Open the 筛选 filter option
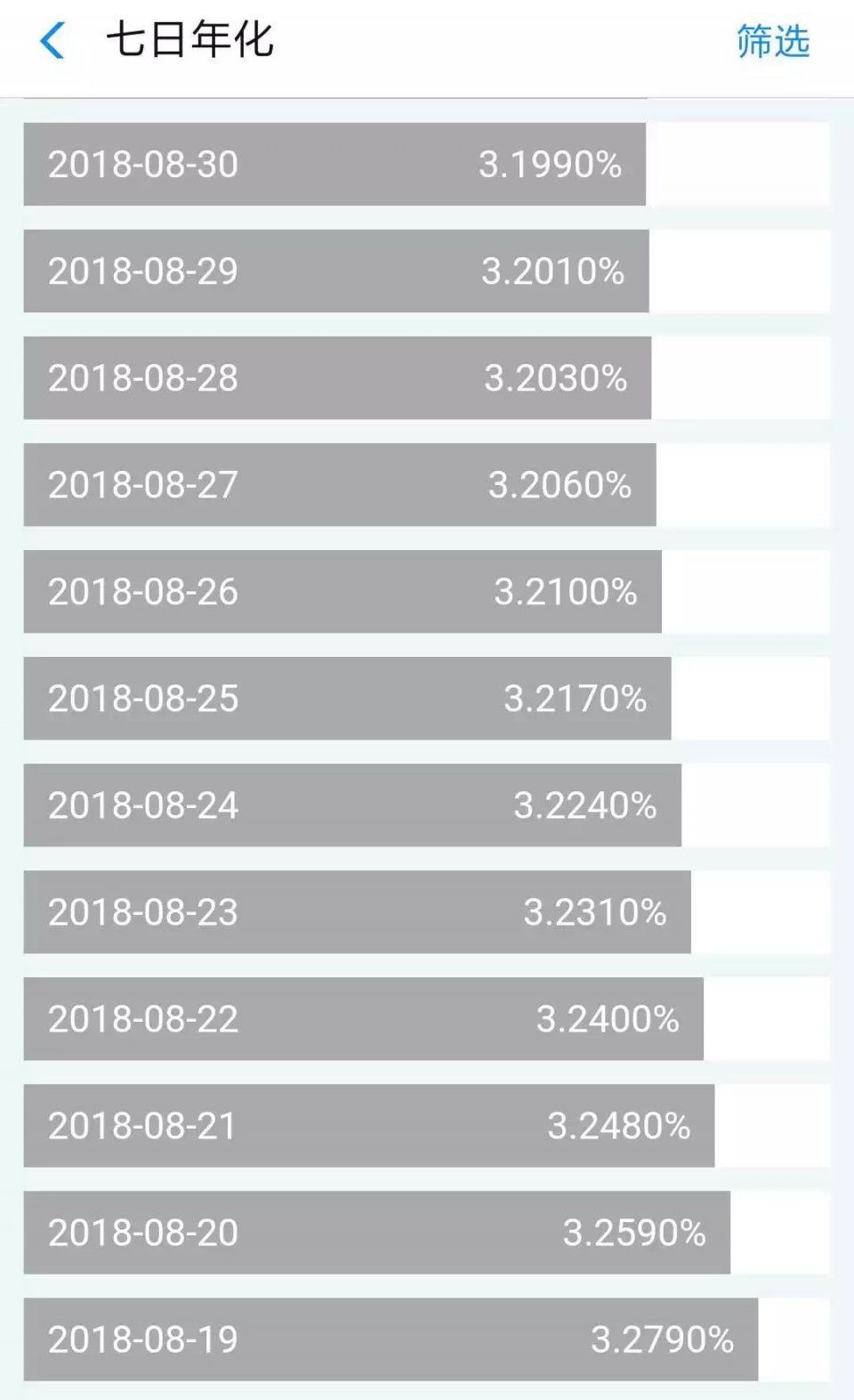854x1400 pixels. [x=772, y=41]
